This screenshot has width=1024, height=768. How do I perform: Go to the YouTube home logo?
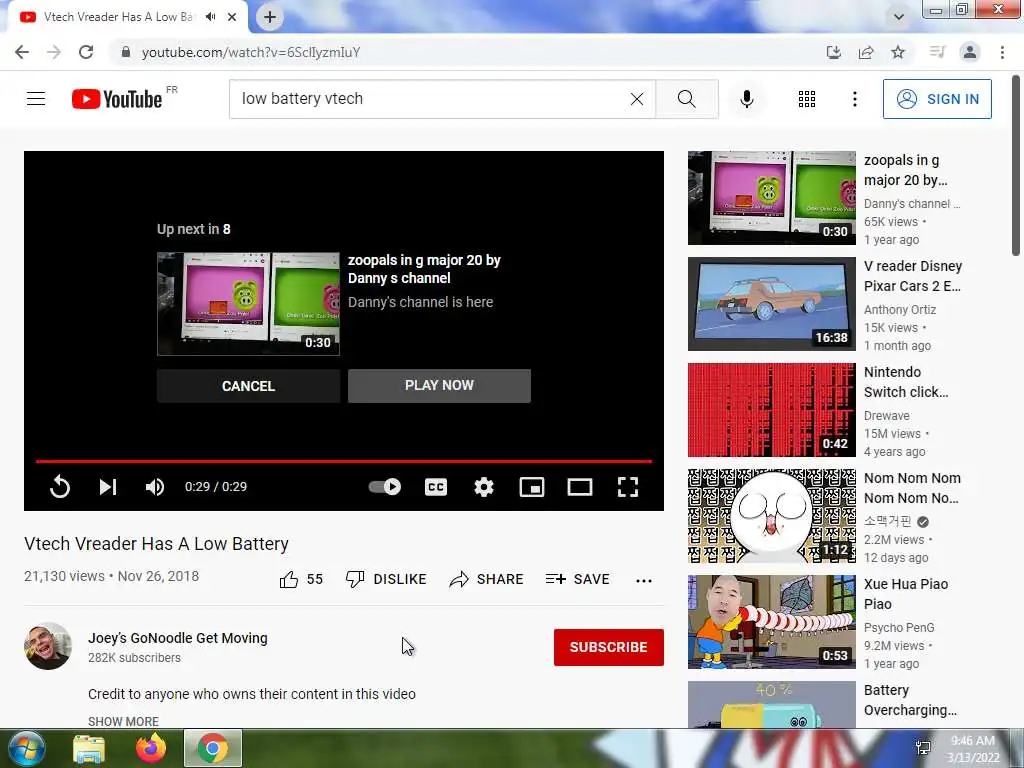[117, 99]
